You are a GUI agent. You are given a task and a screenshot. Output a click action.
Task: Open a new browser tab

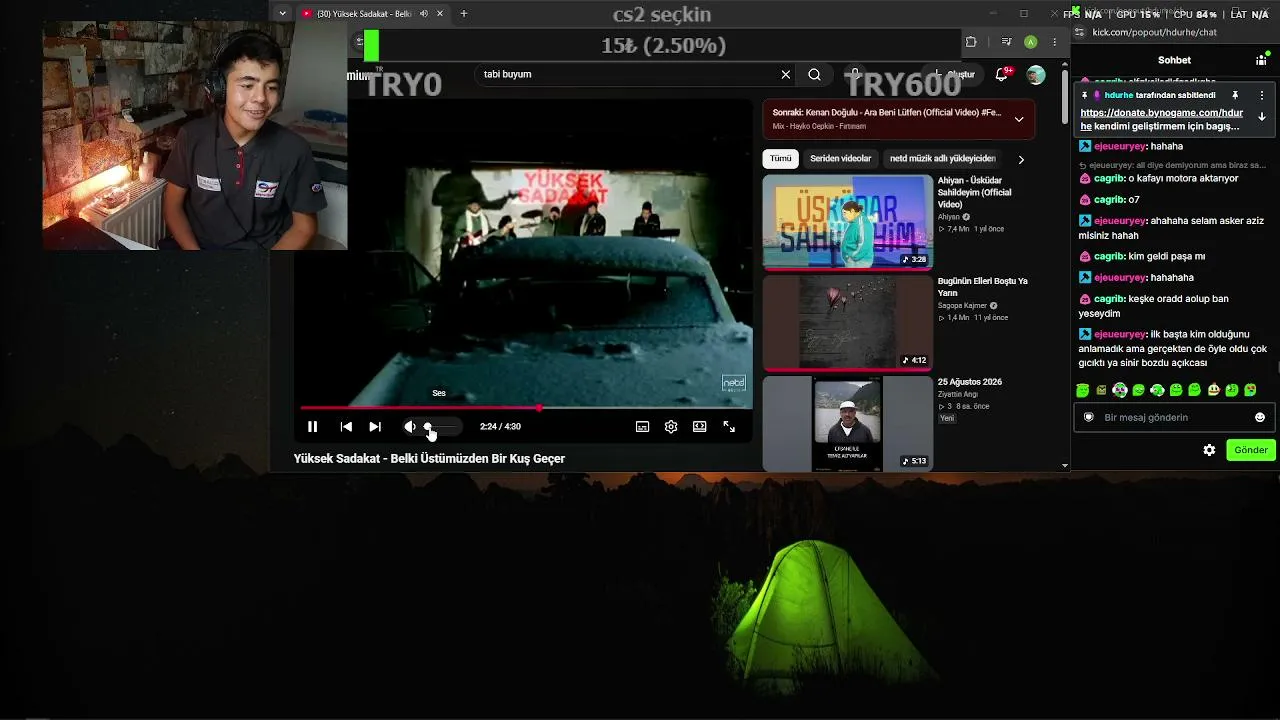click(464, 14)
